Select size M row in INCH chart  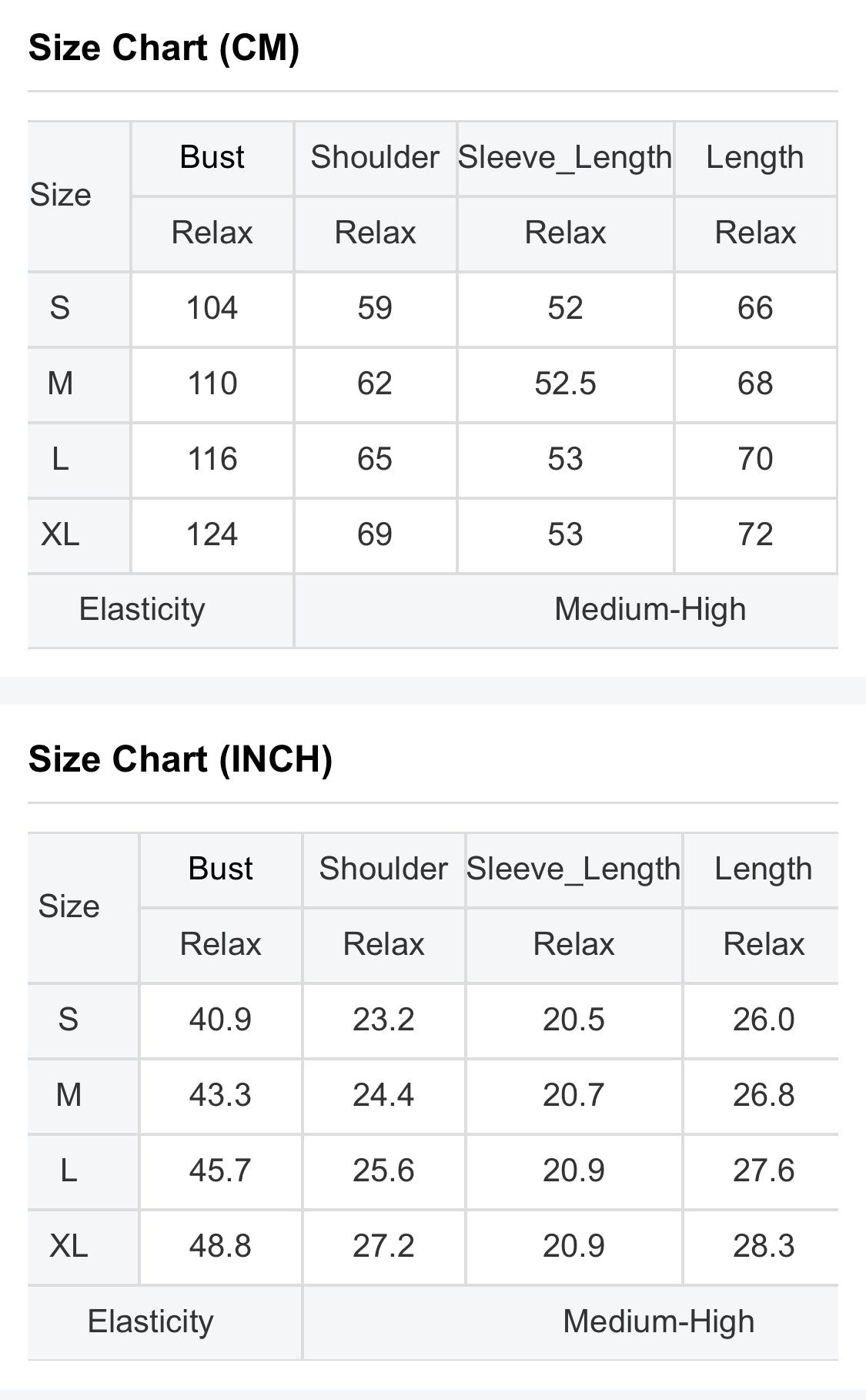coord(433,1096)
